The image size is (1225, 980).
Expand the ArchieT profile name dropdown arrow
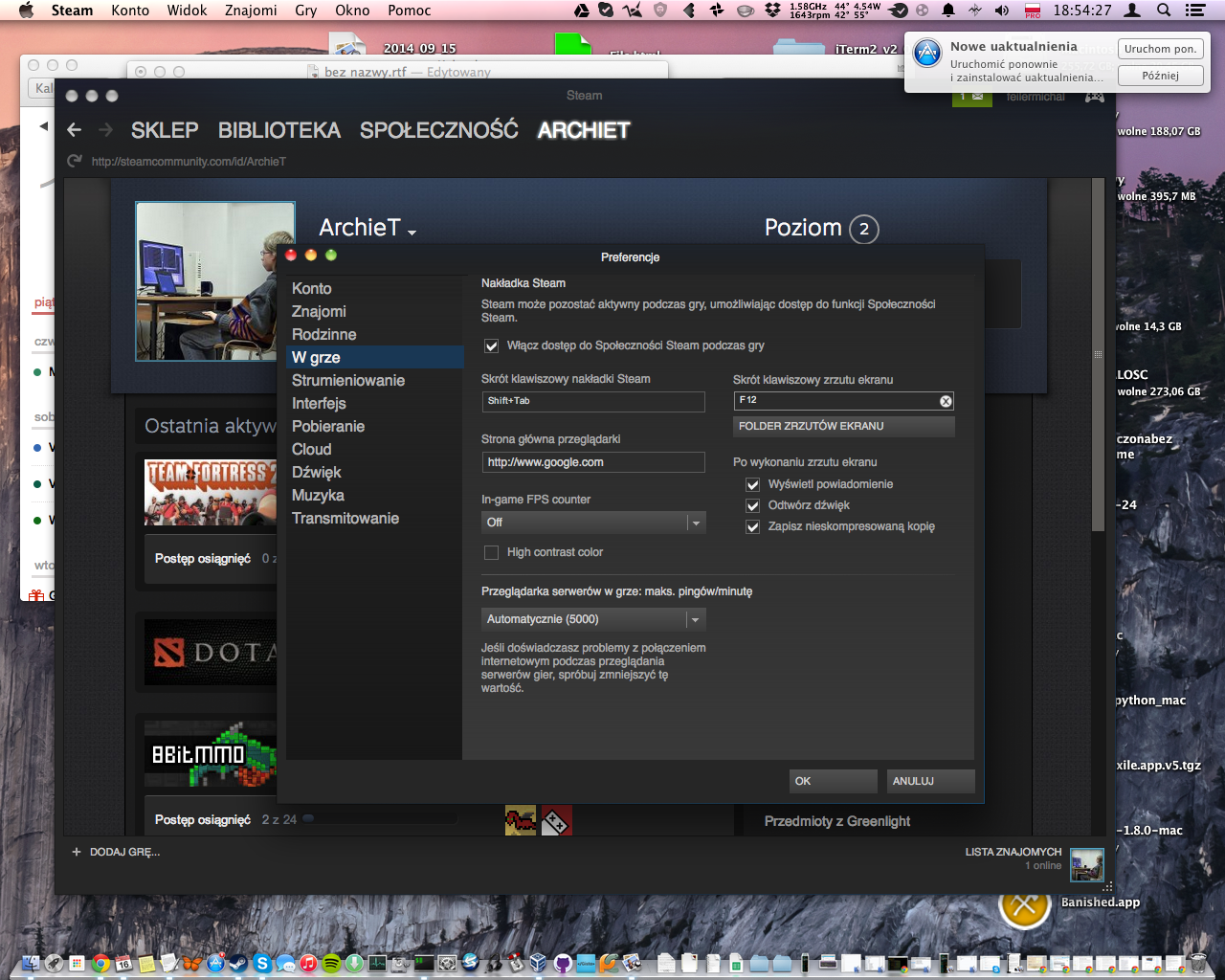click(412, 233)
